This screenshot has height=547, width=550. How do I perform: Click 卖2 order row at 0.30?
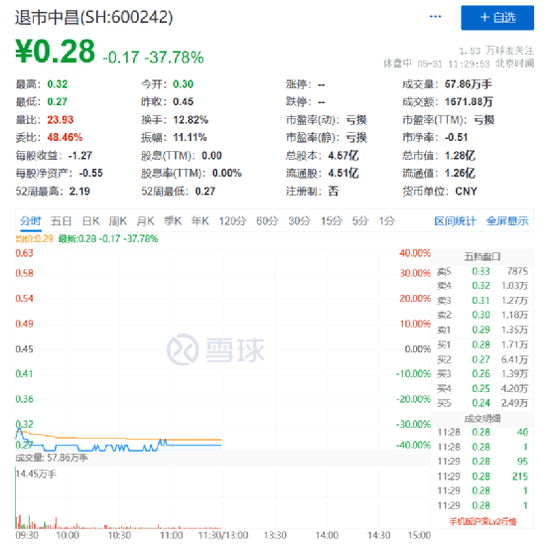(x=482, y=315)
